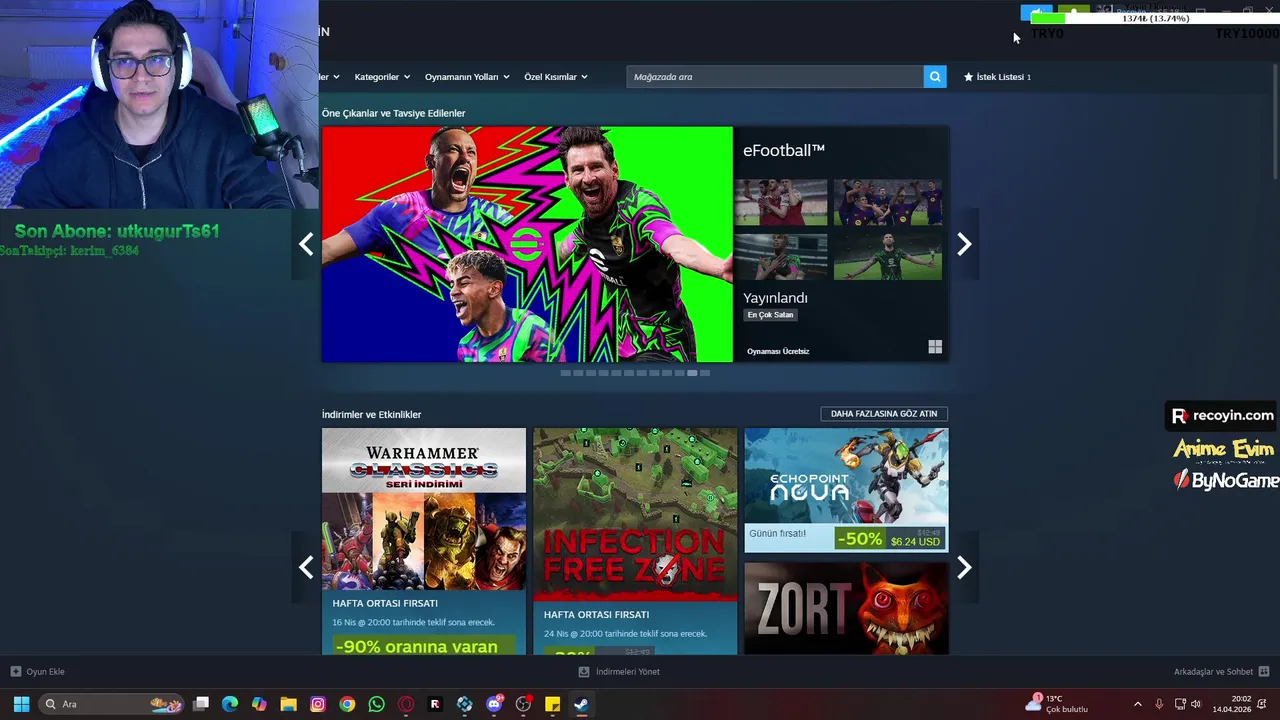This screenshot has width=1280, height=720.
Task: Open the eFootball featured banner
Action: (527, 244)
